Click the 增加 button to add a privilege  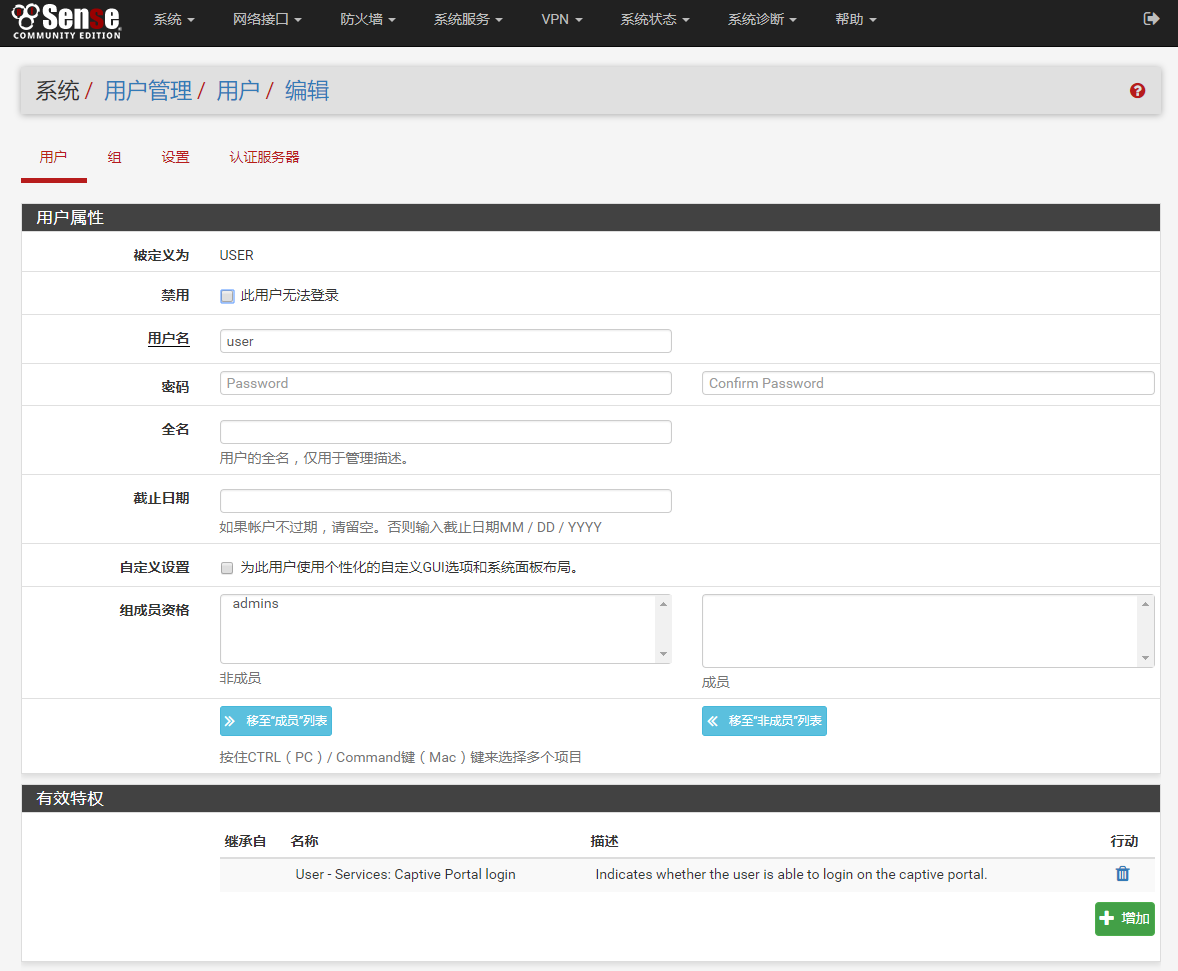[1124, 918]
